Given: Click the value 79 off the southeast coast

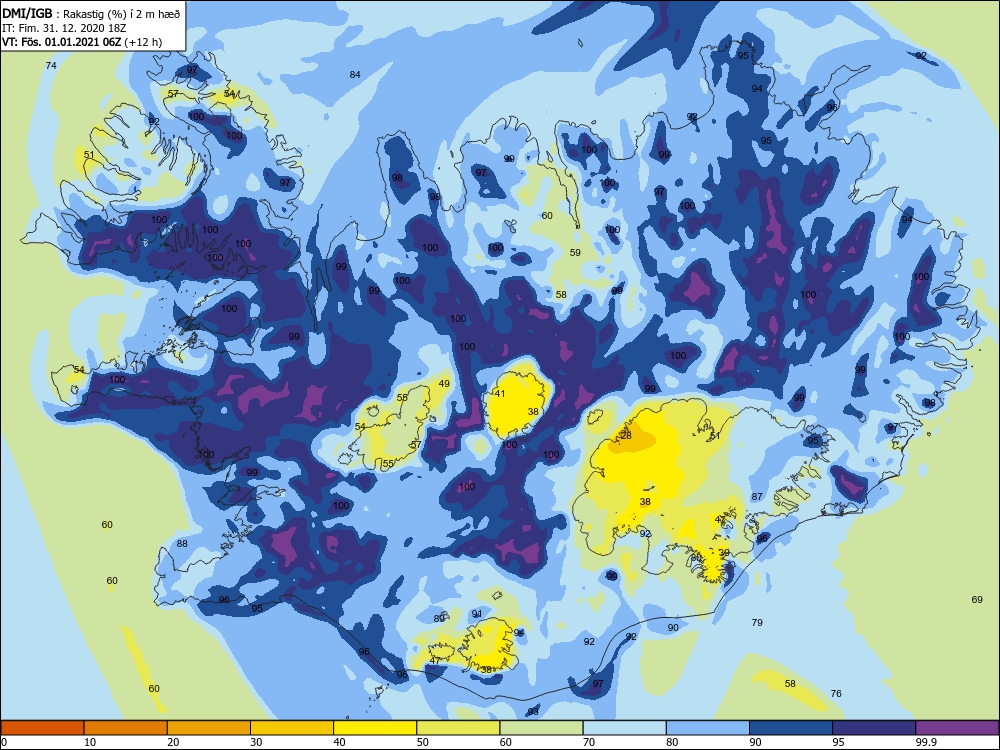Looking at the screenshot, I should [757, 622].
